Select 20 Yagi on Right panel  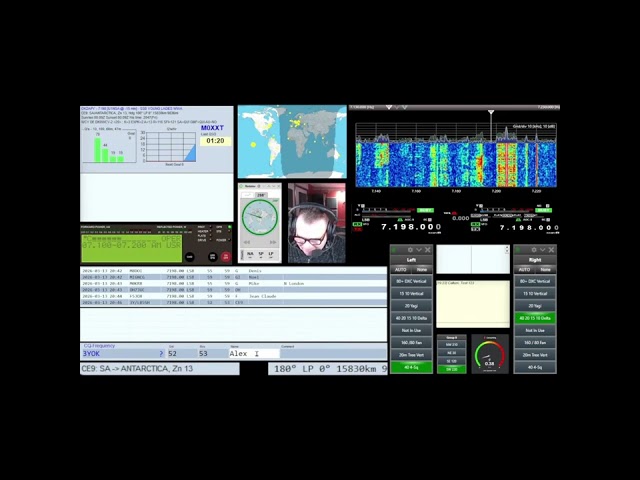tap(535, 306)
